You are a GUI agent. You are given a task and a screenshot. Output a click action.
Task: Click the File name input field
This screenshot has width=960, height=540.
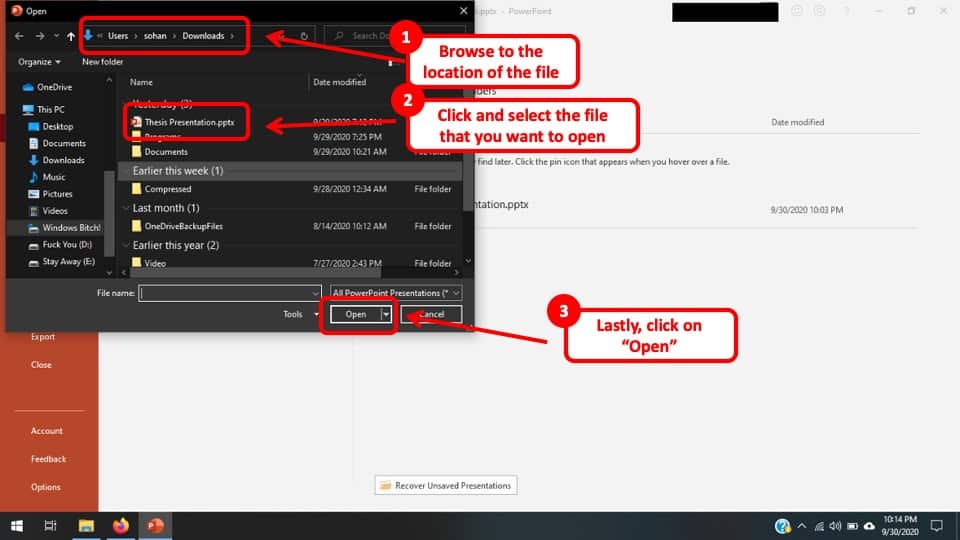(230, 293)
